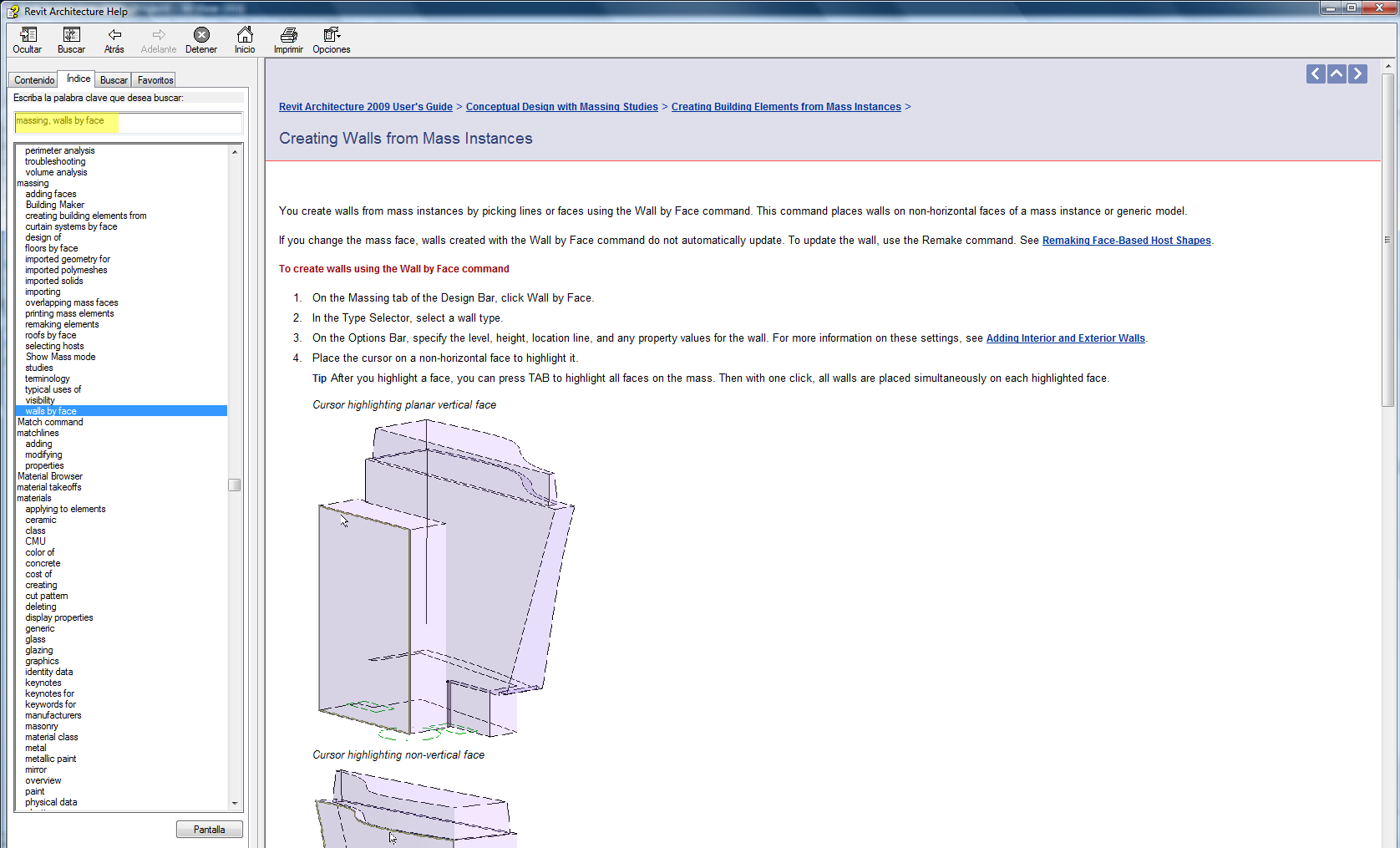
Task: Open Revit Architecture 2009 User's Guide link
Action: [366, 107]
